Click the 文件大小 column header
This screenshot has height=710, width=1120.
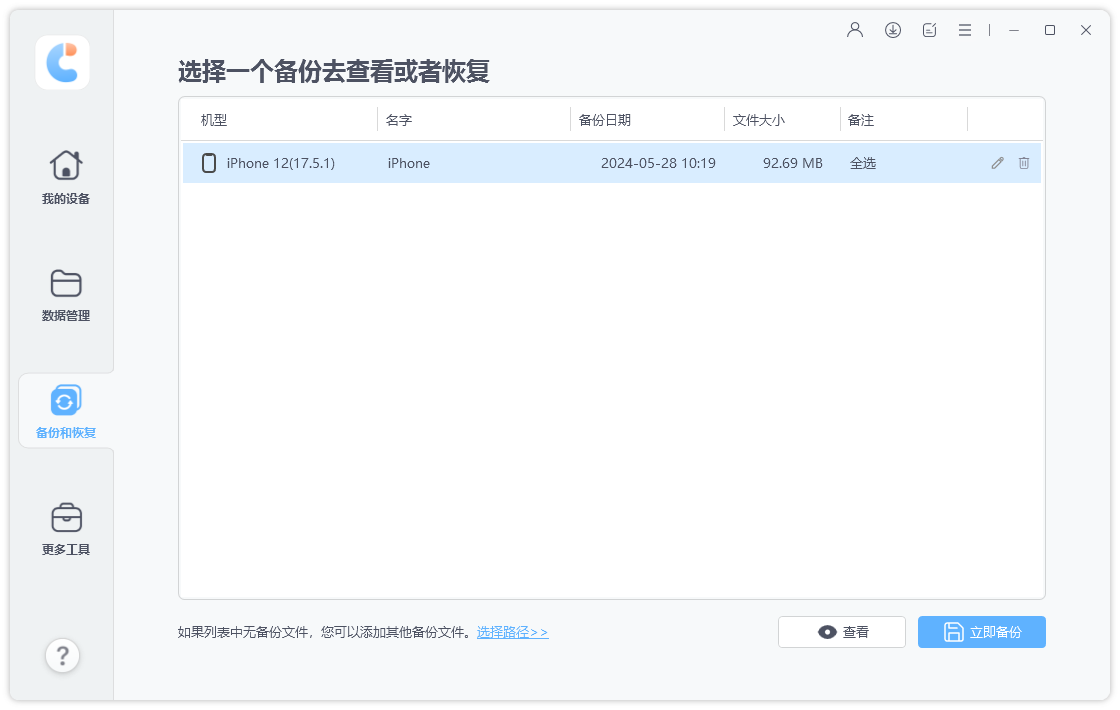coord(758,119)
